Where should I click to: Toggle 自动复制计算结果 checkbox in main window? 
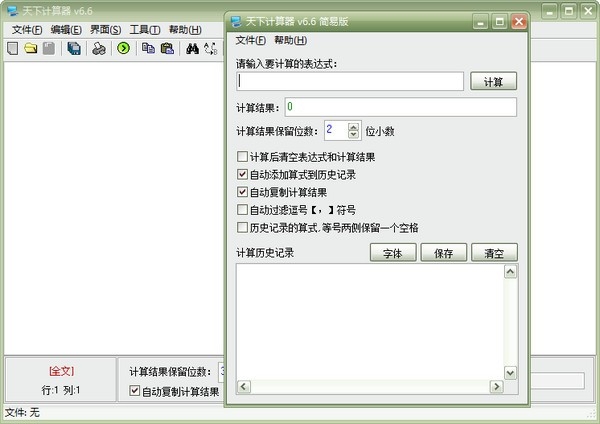point(134,391)
